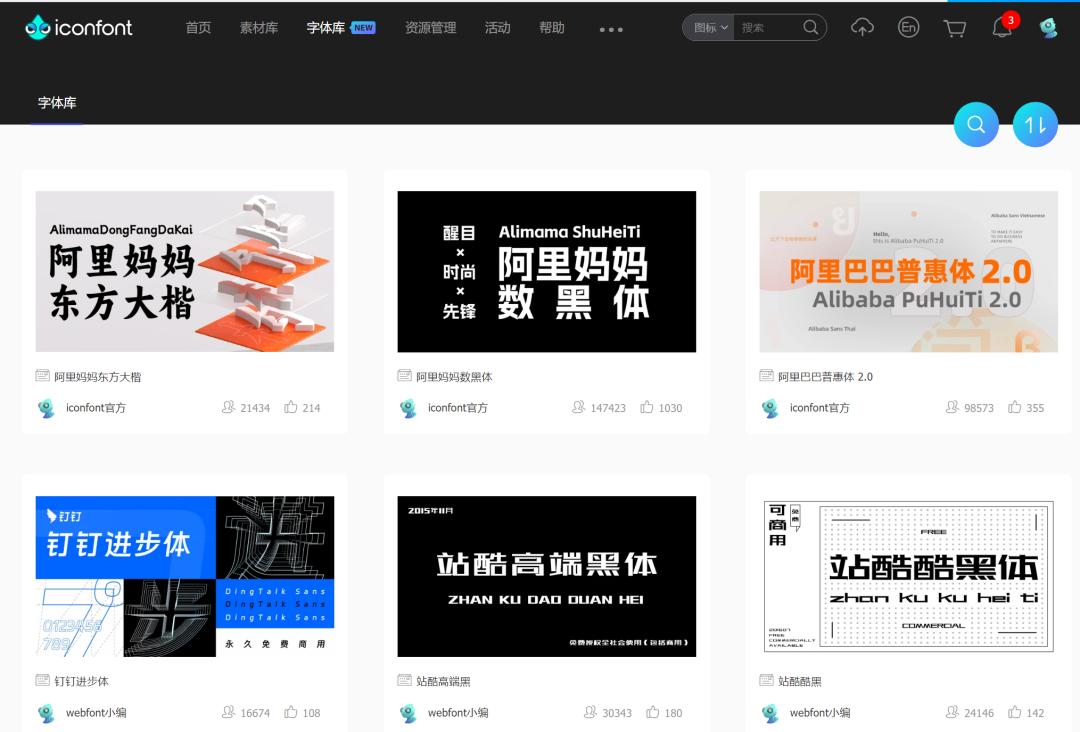Click the floating blue sort icon
Image resolution: width=1080 pixels, height=732 pixels.
pyautogui.click(x=1035, y=124)
